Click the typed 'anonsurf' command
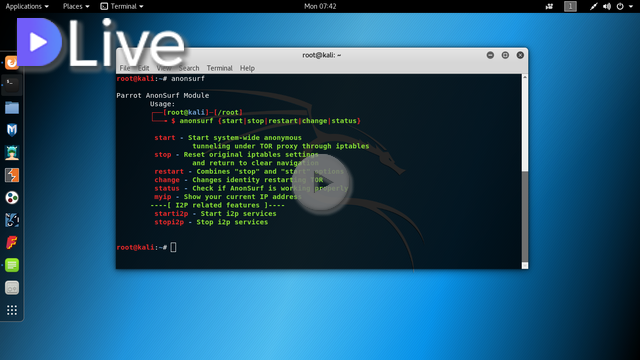640x360 pixels. (188, 78)
